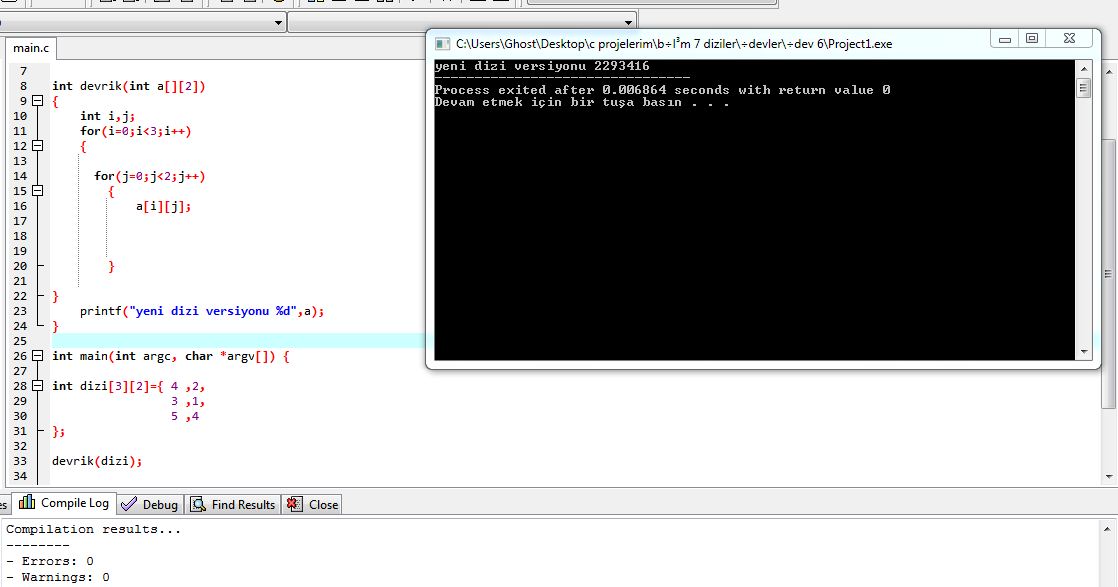Collapse the inner for loop fold at line 15
Image resolution: width=1118 pixels, height=587 pixels.
tap(38, 191)
